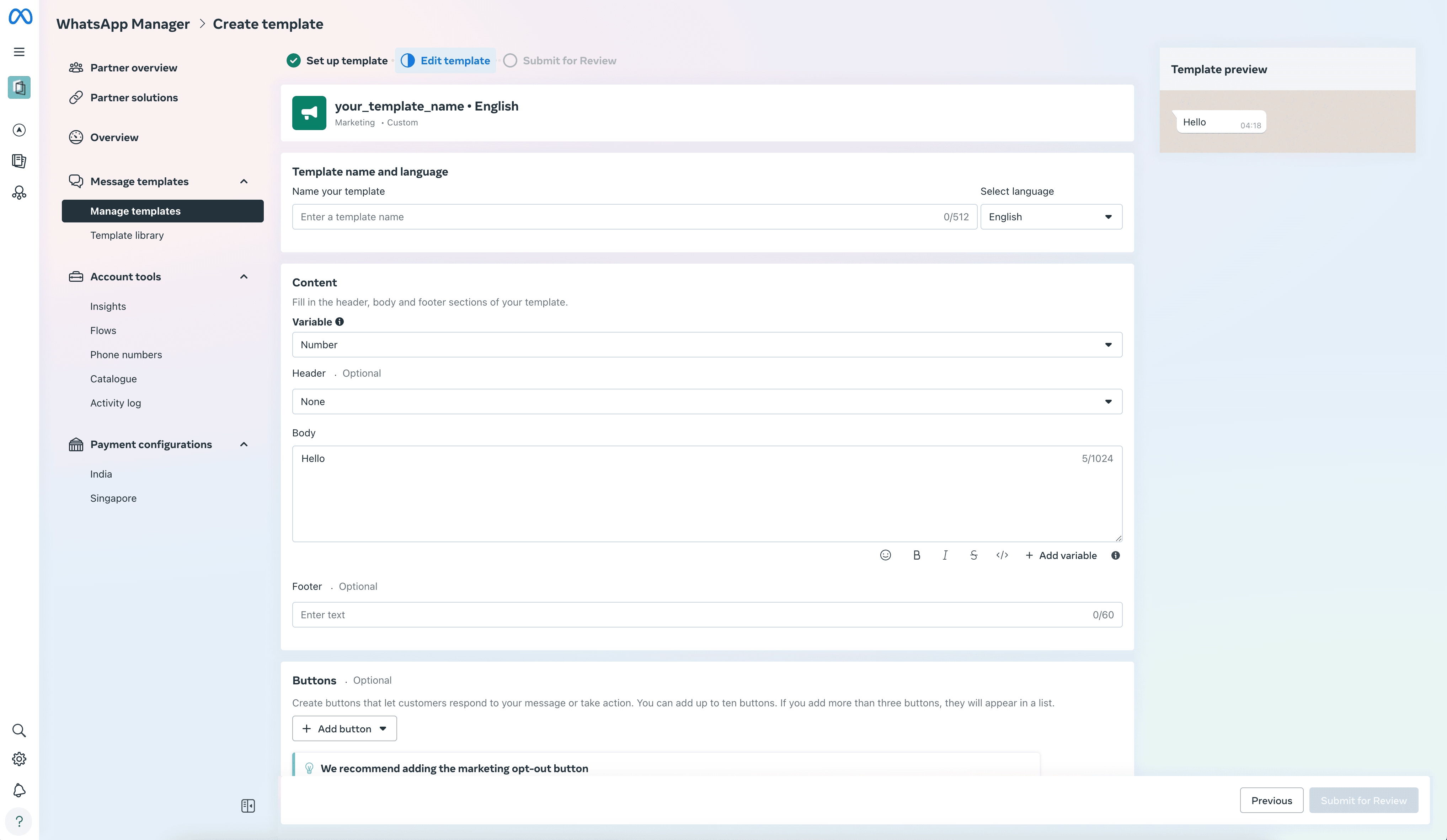
Task: Grab the body textarea resize handle
Action: (1118, 538)
